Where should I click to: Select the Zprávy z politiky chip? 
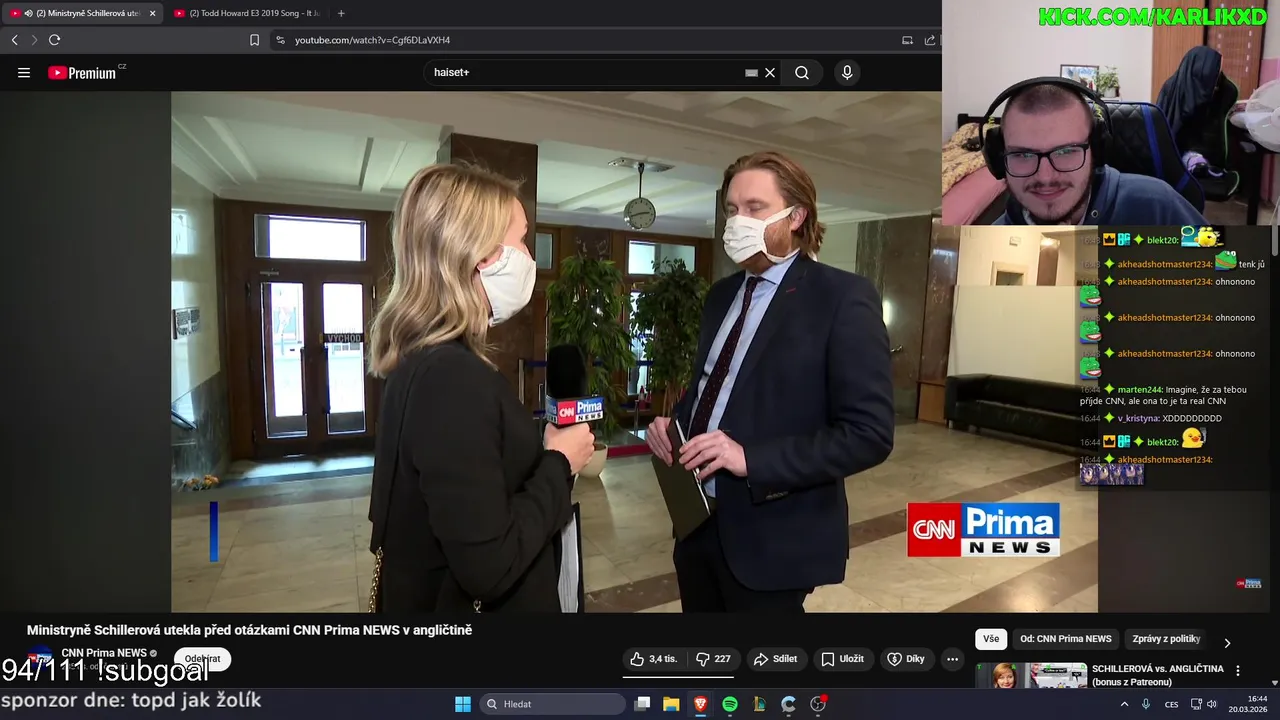coord(1166,639)
